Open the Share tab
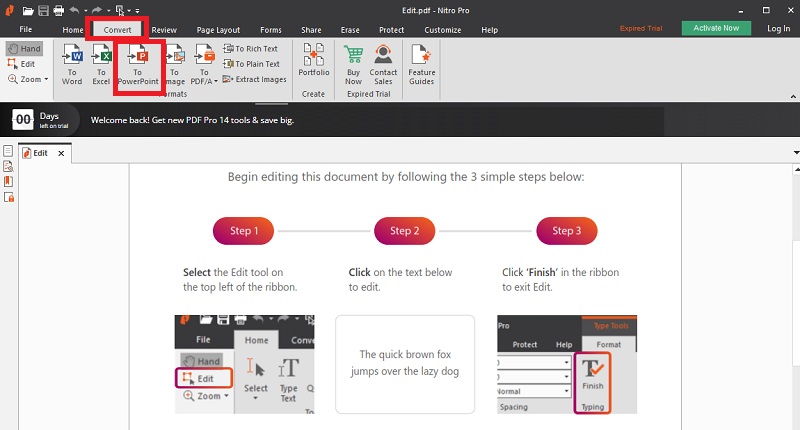Screen dimensions: 800x430 point(311,30)
